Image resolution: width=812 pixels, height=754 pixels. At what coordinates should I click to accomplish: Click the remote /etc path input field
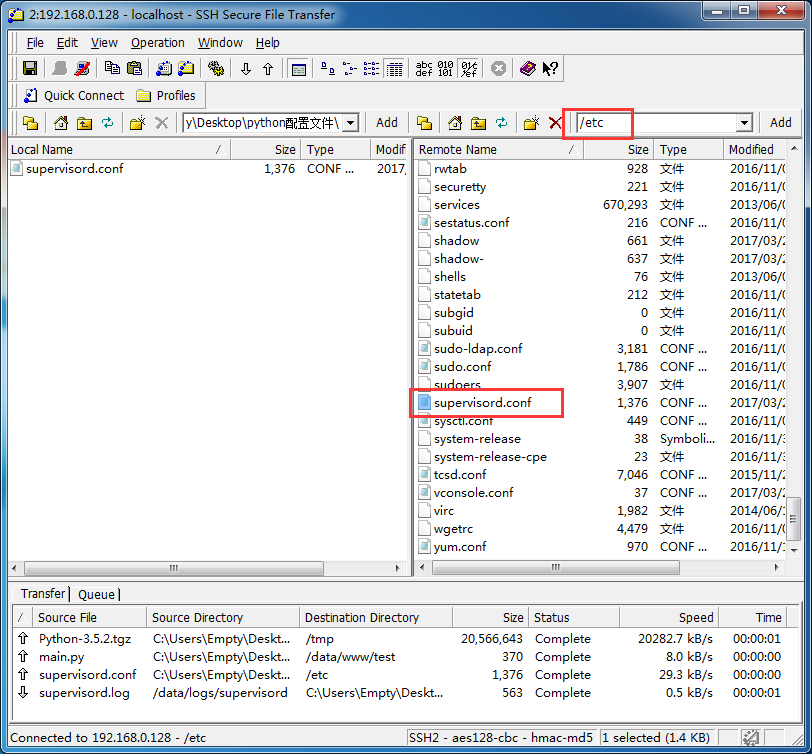pyautogui.click(x=657, y=123)
